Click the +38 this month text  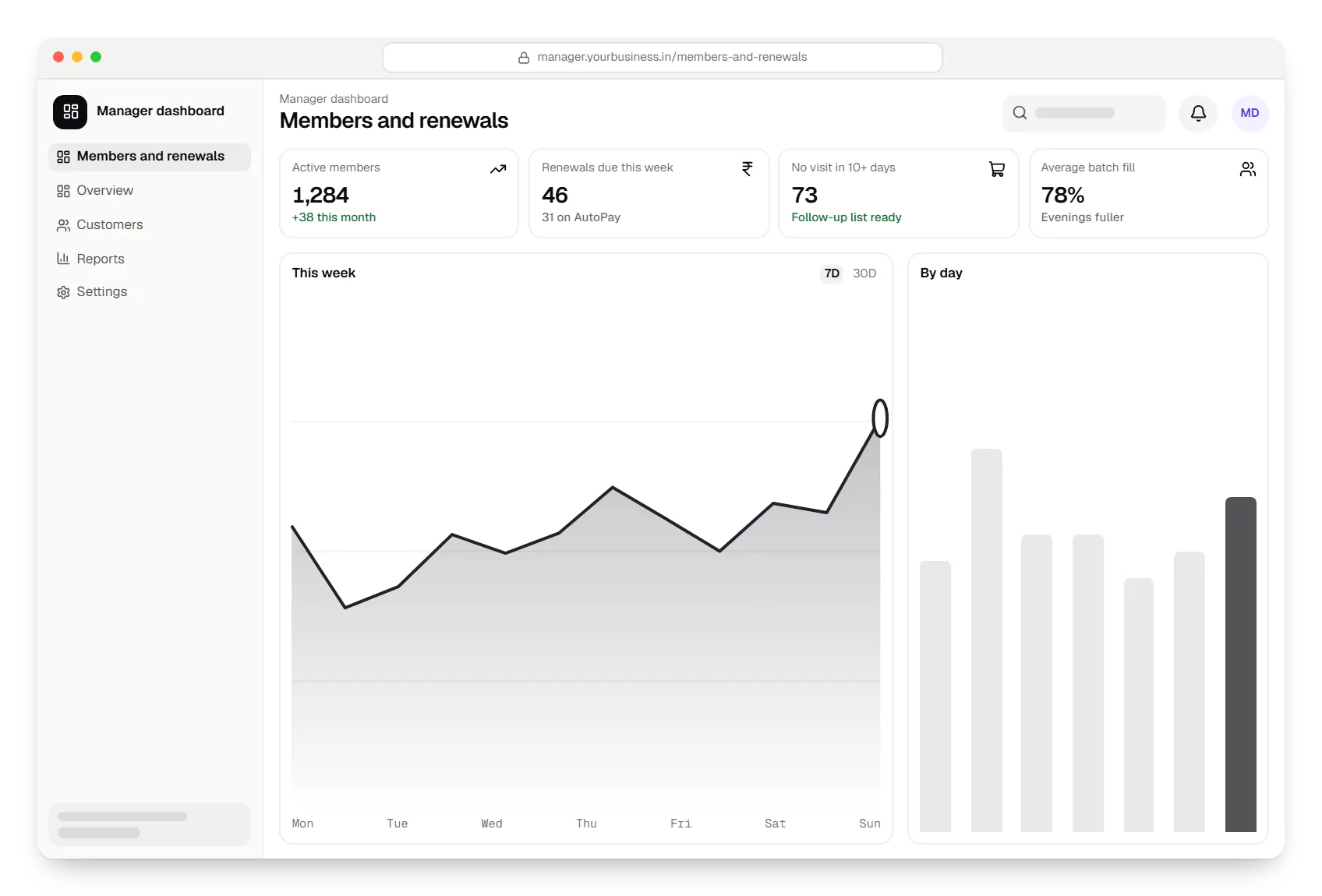334,217
